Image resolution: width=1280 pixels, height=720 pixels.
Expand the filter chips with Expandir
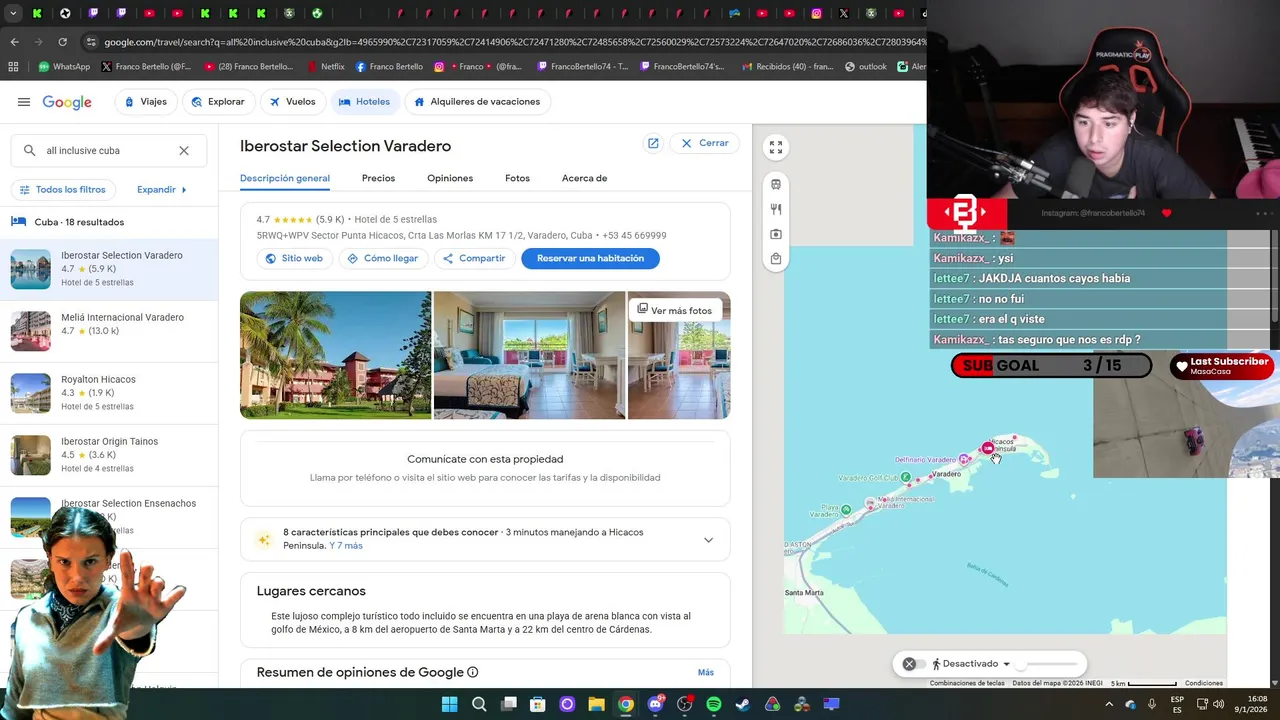[x=162, y=190]
